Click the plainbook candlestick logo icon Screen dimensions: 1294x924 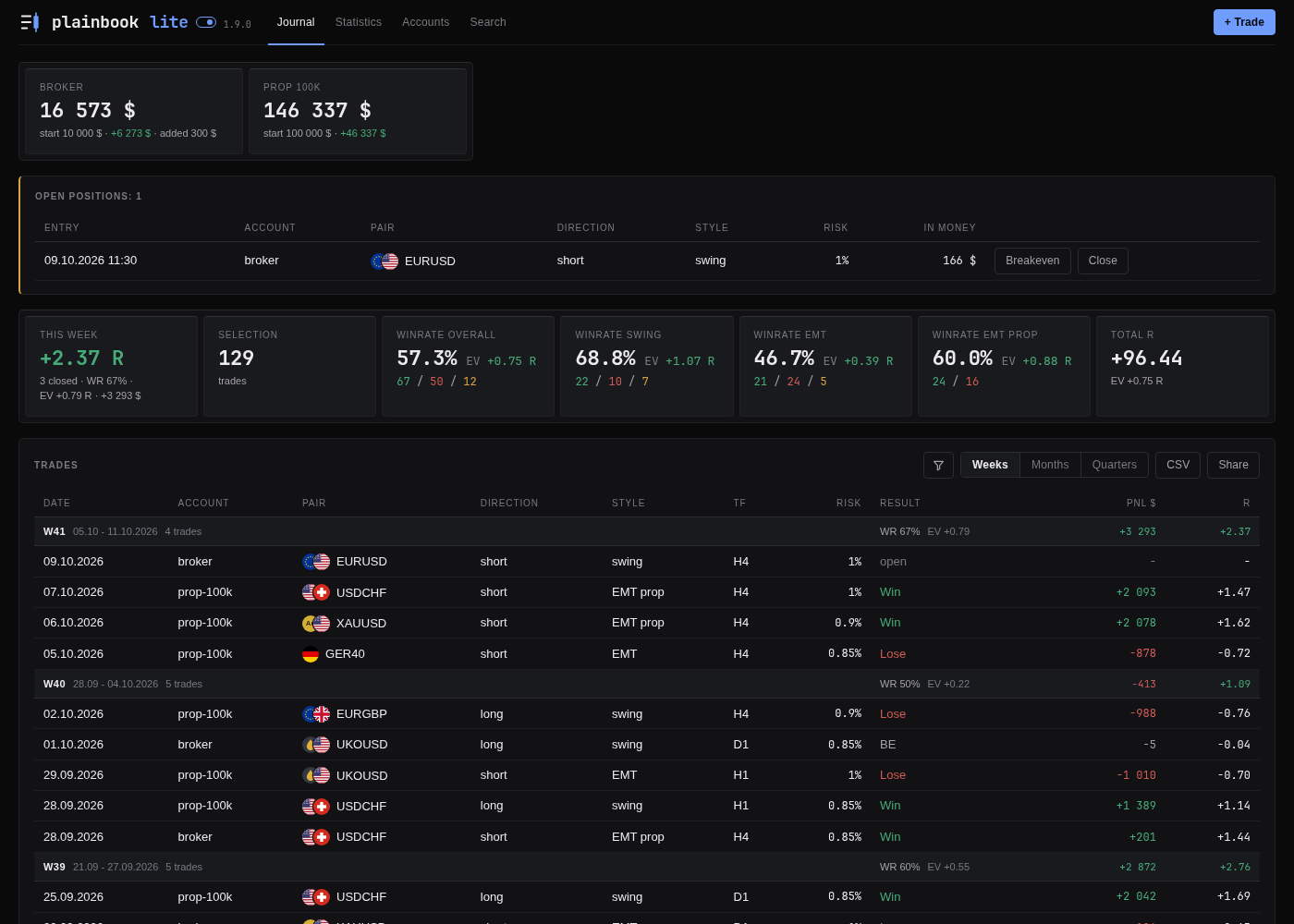[30, 22]
